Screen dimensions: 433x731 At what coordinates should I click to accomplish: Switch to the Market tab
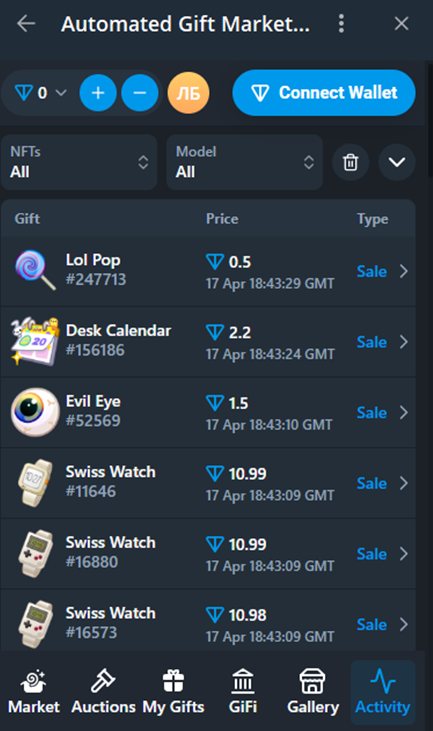(34, 691)
